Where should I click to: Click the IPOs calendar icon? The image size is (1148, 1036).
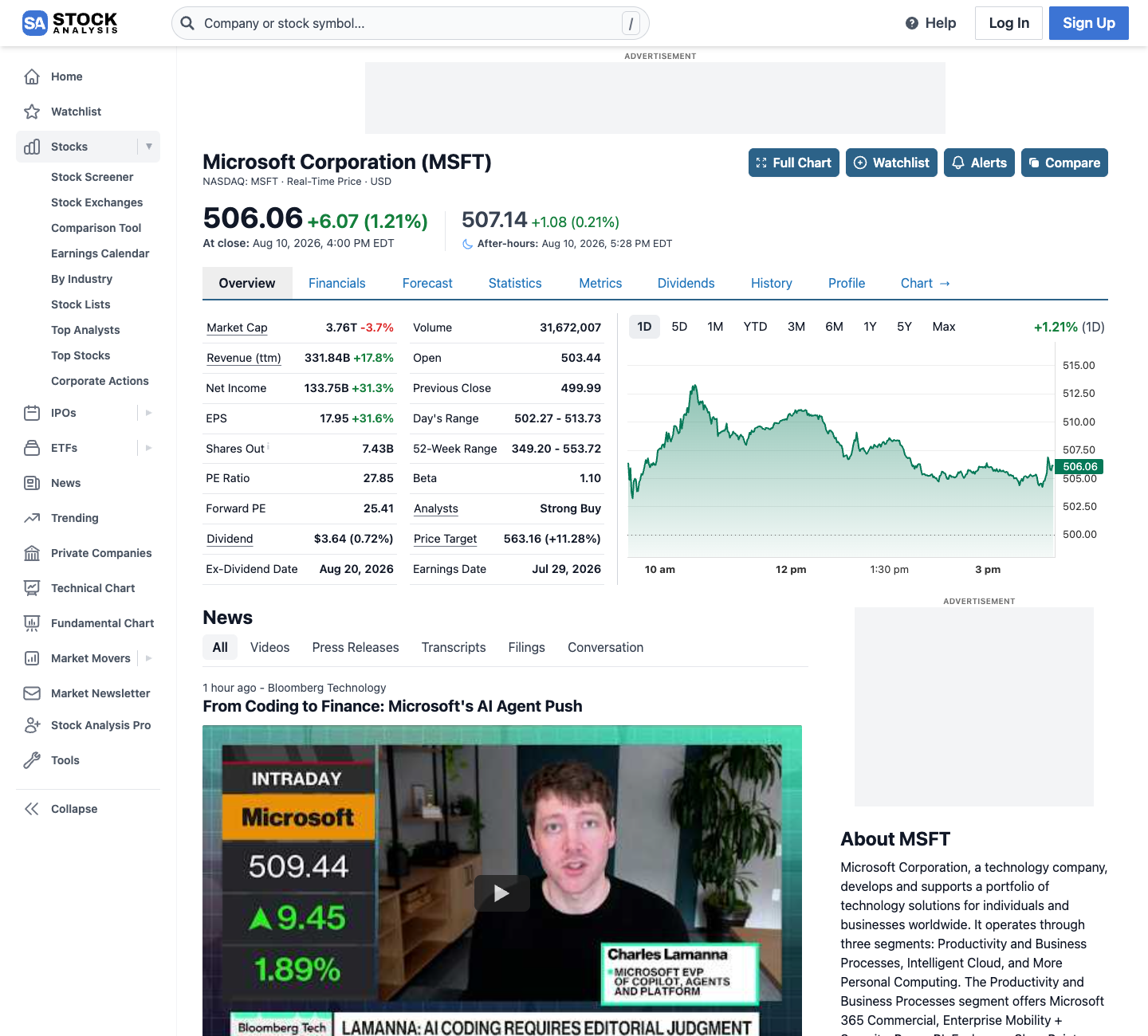point(32,413)
